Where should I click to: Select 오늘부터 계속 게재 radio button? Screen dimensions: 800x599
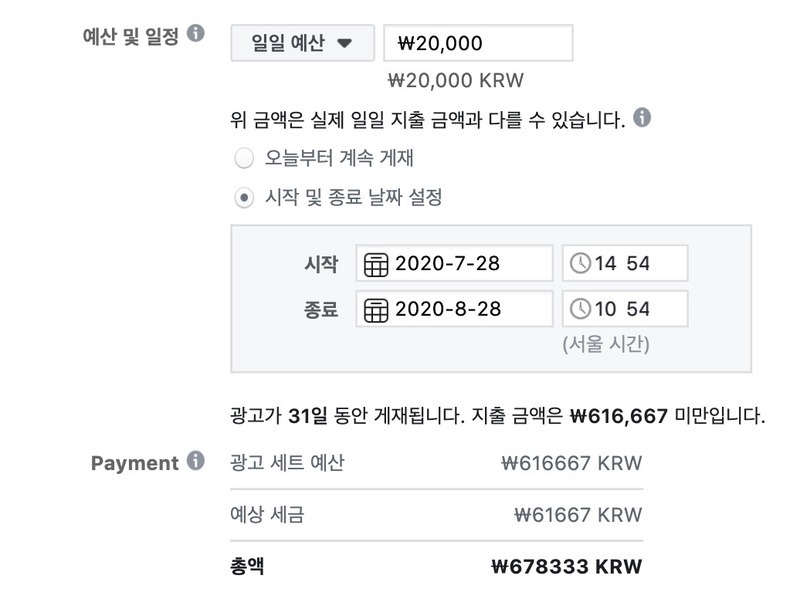(x=244, y=158)
